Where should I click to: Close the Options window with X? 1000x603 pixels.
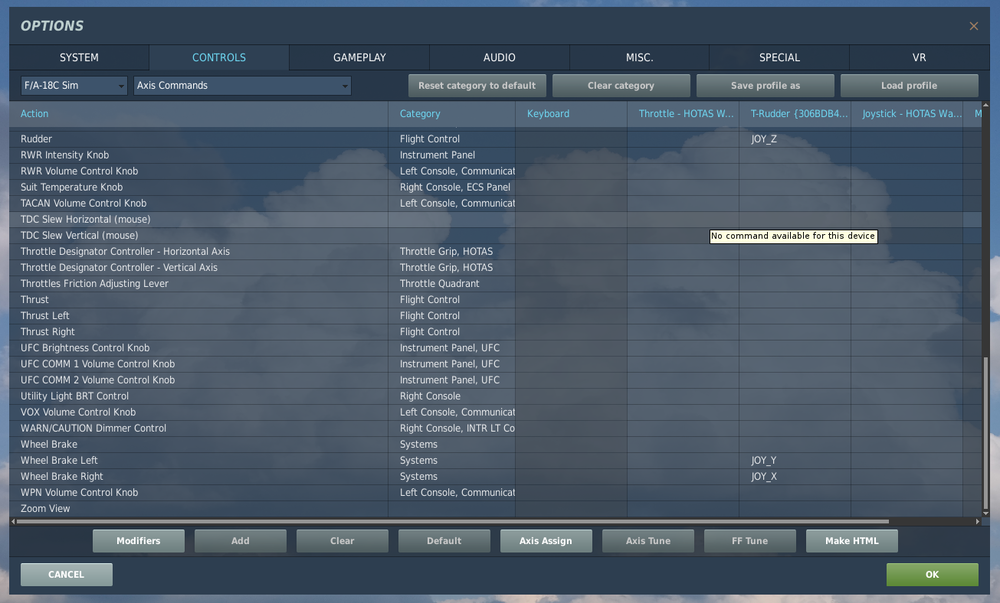tap(973, 26)
